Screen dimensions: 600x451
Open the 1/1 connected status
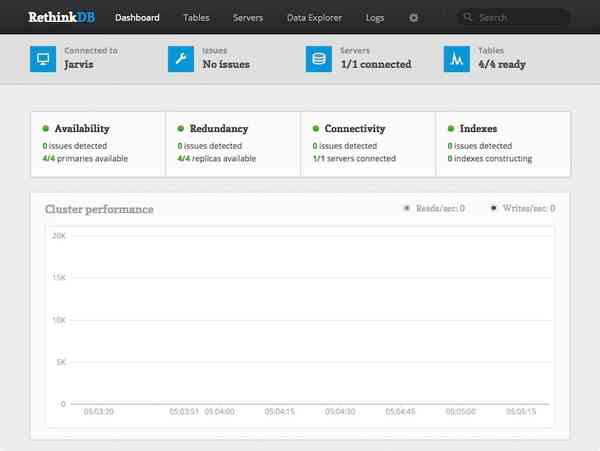(x=376, y=64)
